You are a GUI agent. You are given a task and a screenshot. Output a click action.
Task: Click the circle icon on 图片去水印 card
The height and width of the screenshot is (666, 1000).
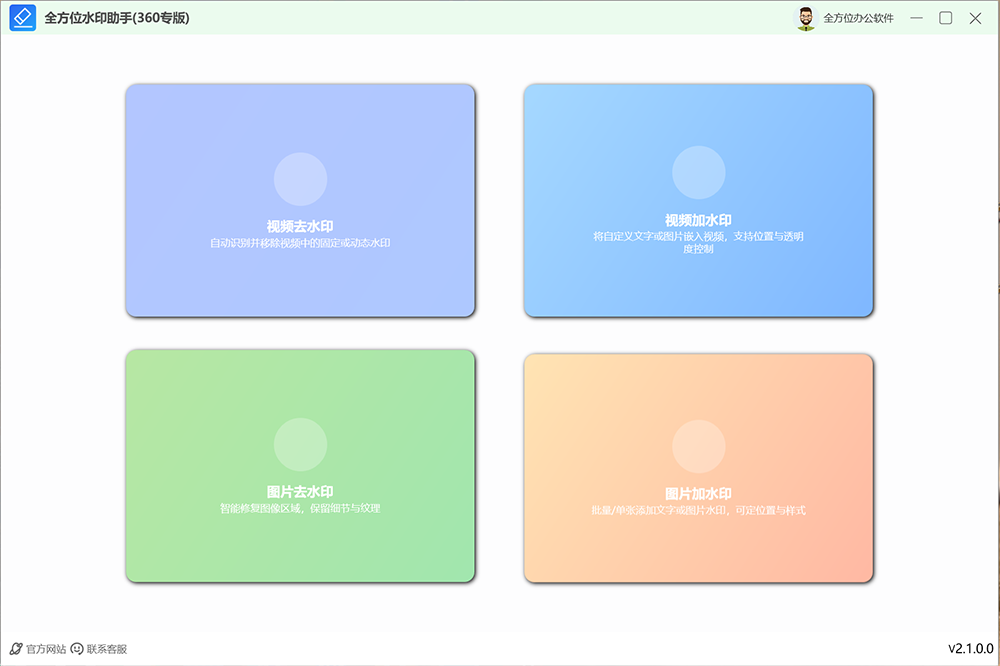pos(300,444)
